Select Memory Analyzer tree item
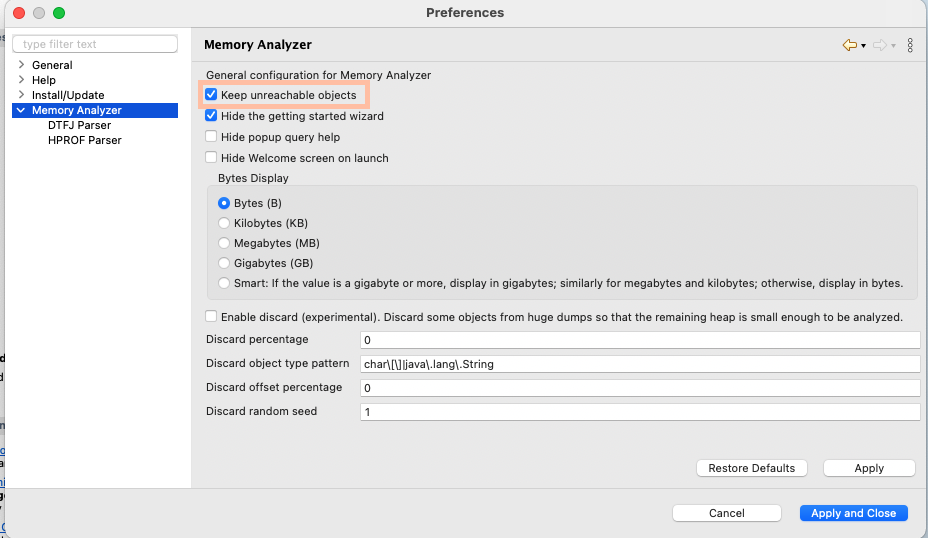928x538 pixels. (77, 110)
